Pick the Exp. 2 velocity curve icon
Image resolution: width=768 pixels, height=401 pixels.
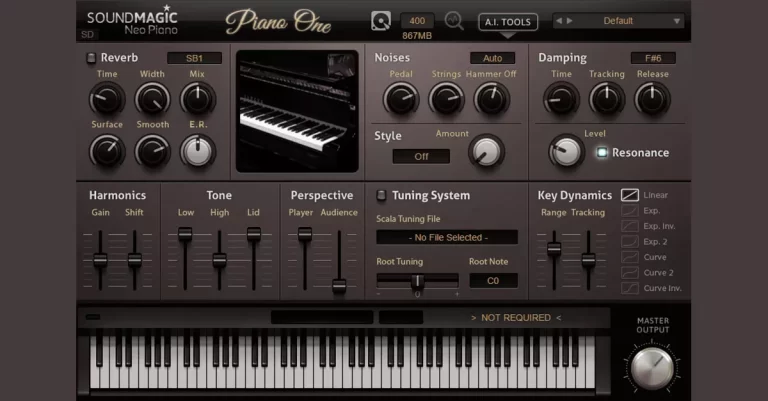point(630,242)
